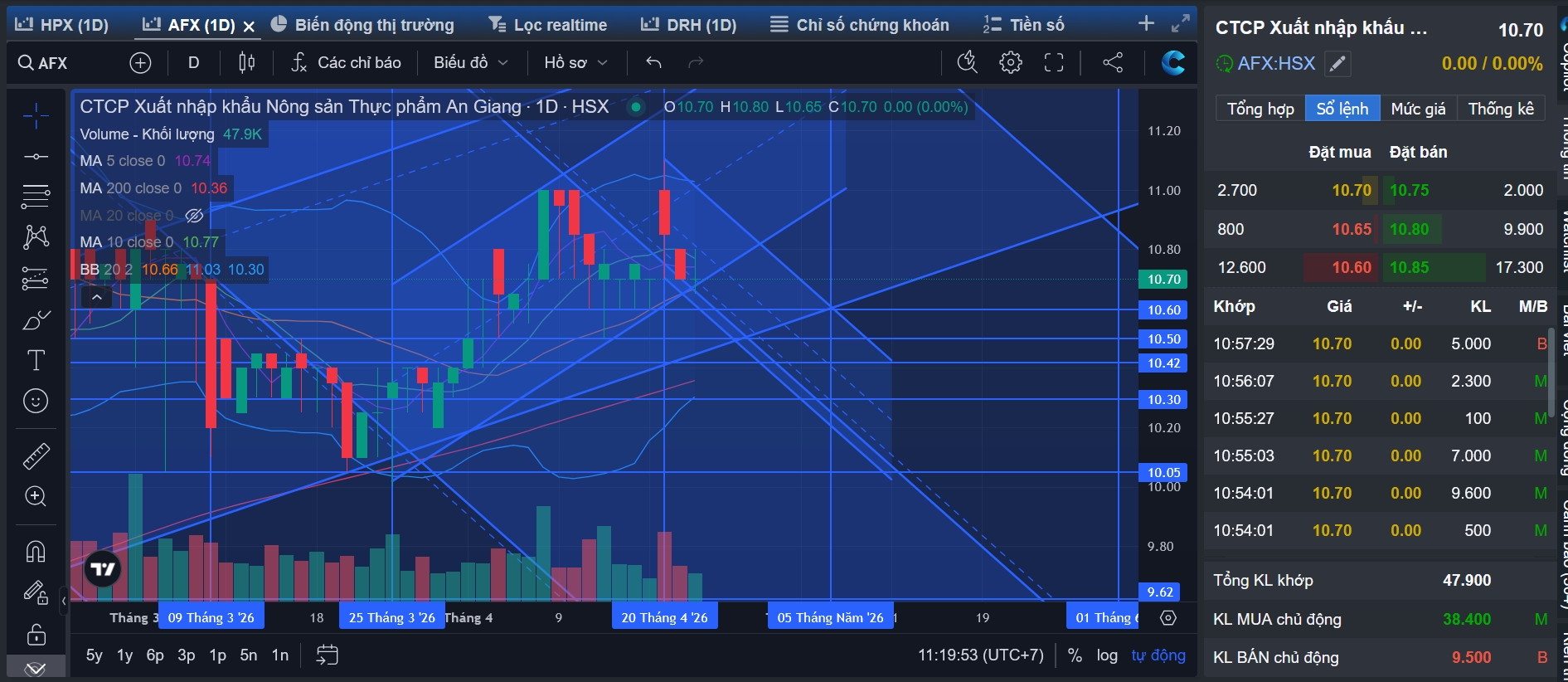
Task: Open the D interval selector
Action: point(193,62)
